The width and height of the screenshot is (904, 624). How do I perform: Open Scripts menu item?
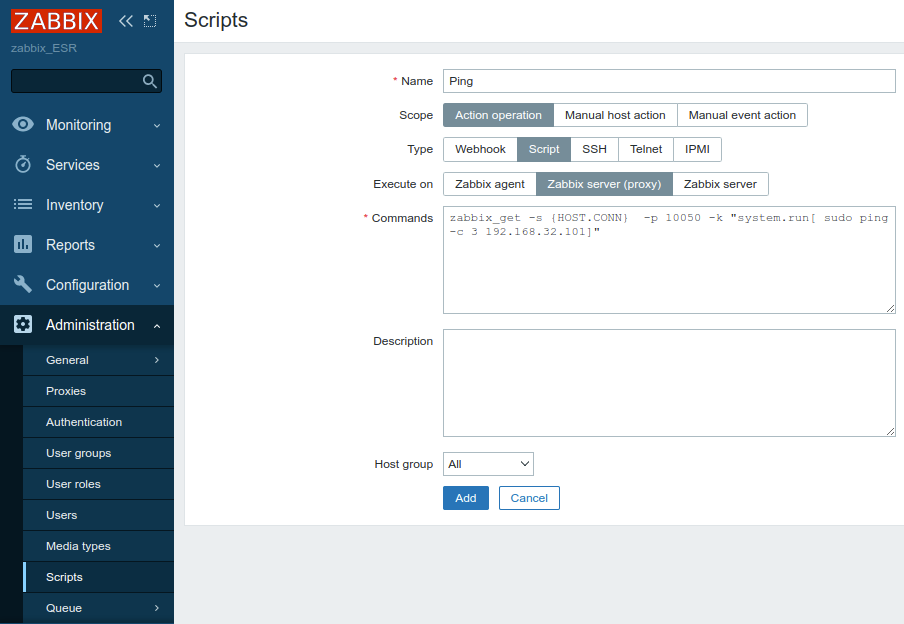pos(98,577)
